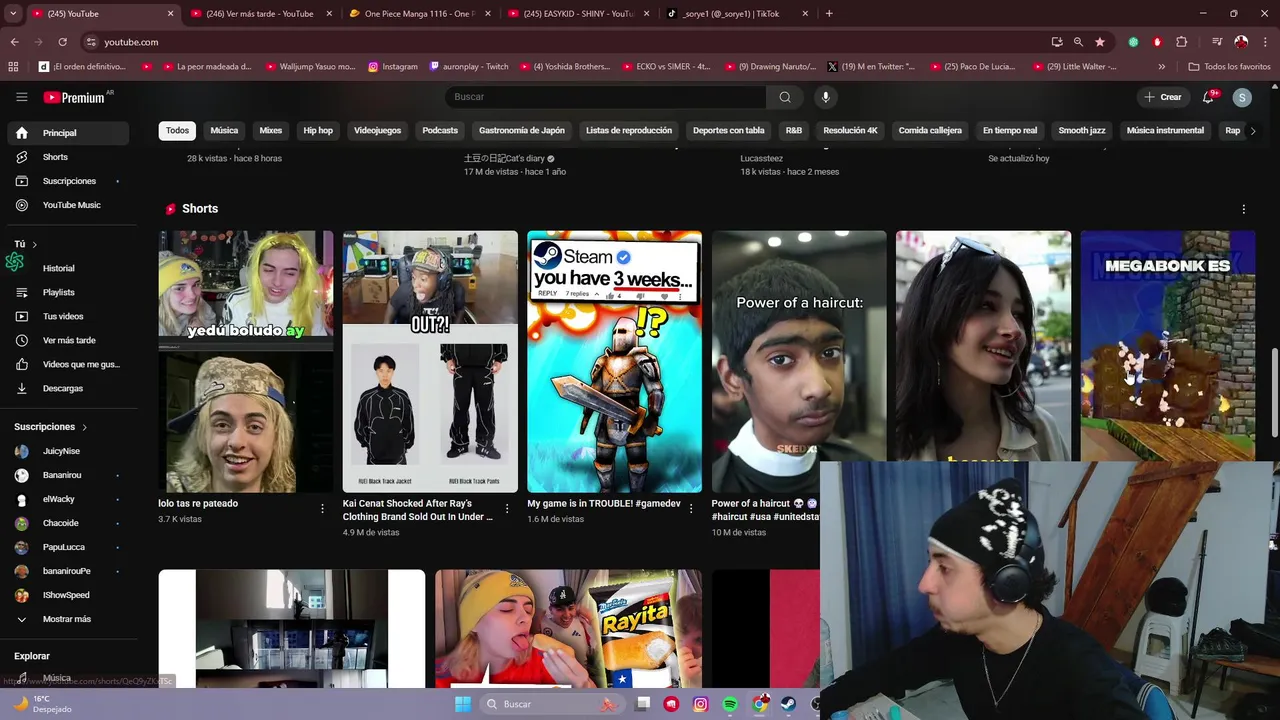Open the Instagram taskbar icon
Screen dimensions: 1280x720
701,704
